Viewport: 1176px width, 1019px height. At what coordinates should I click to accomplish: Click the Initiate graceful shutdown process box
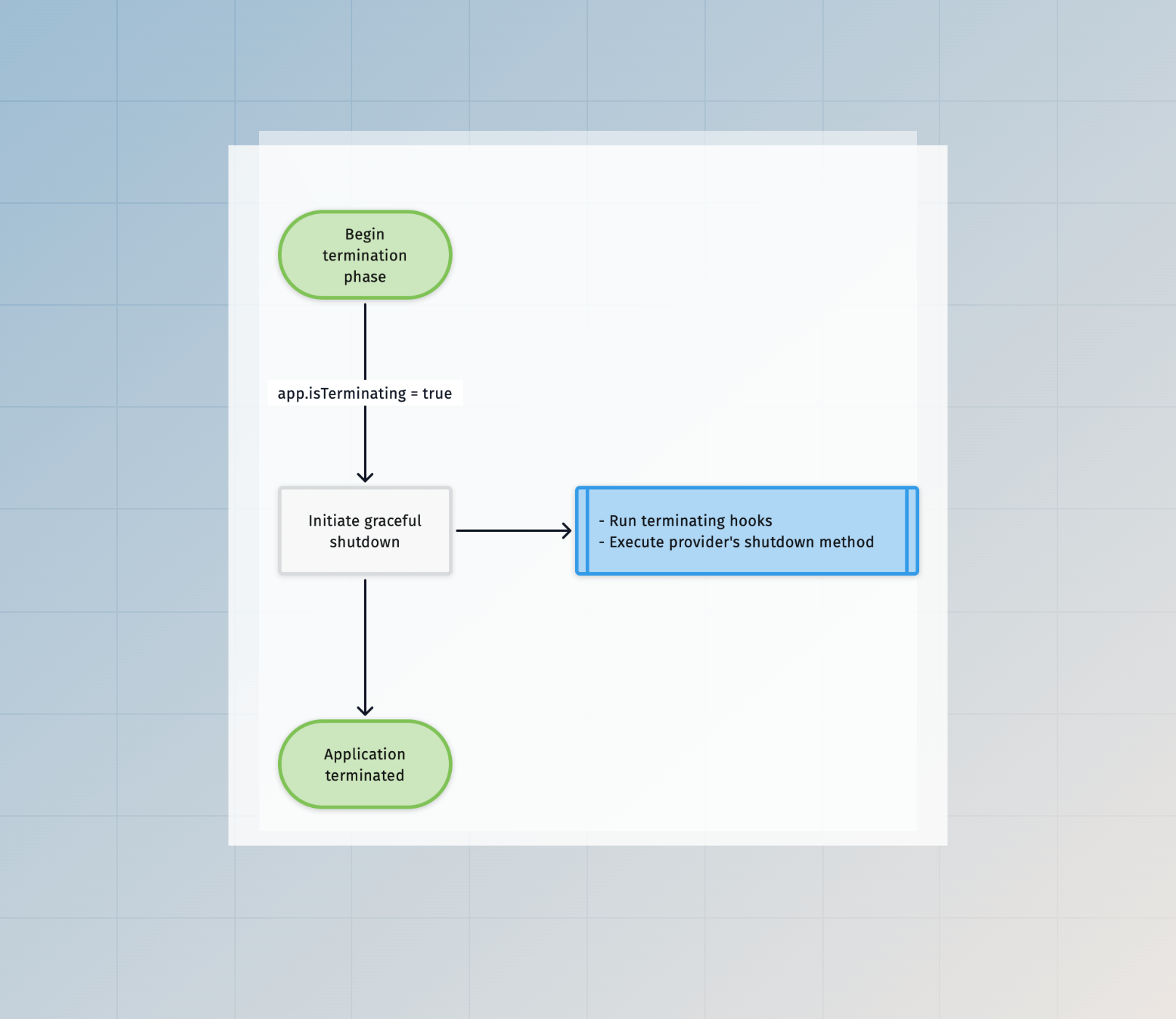coord(365,531)
